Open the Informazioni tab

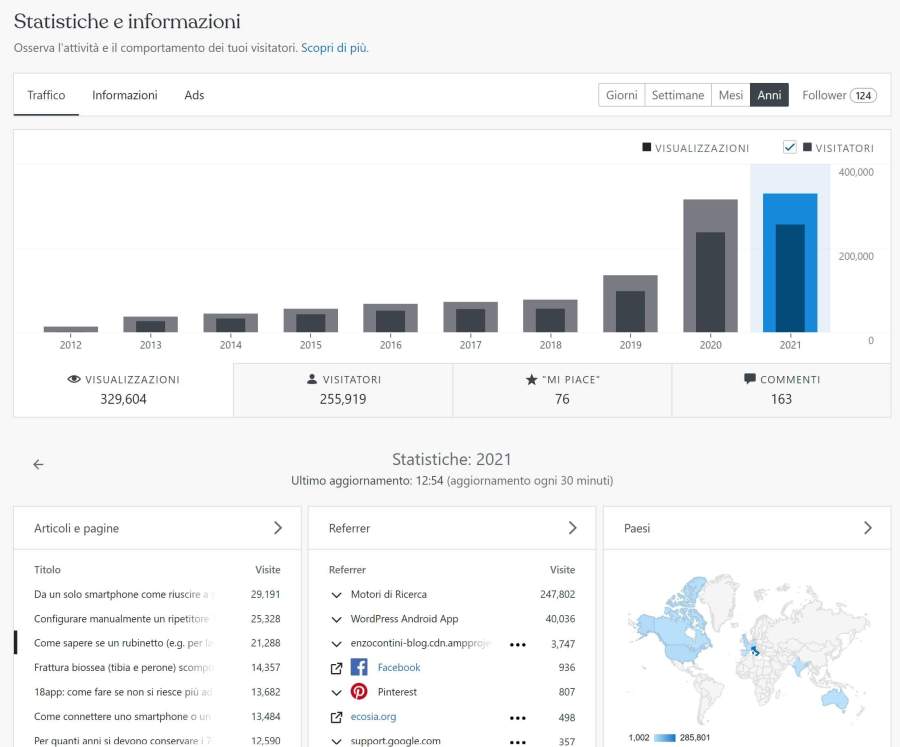click(125, 95)
